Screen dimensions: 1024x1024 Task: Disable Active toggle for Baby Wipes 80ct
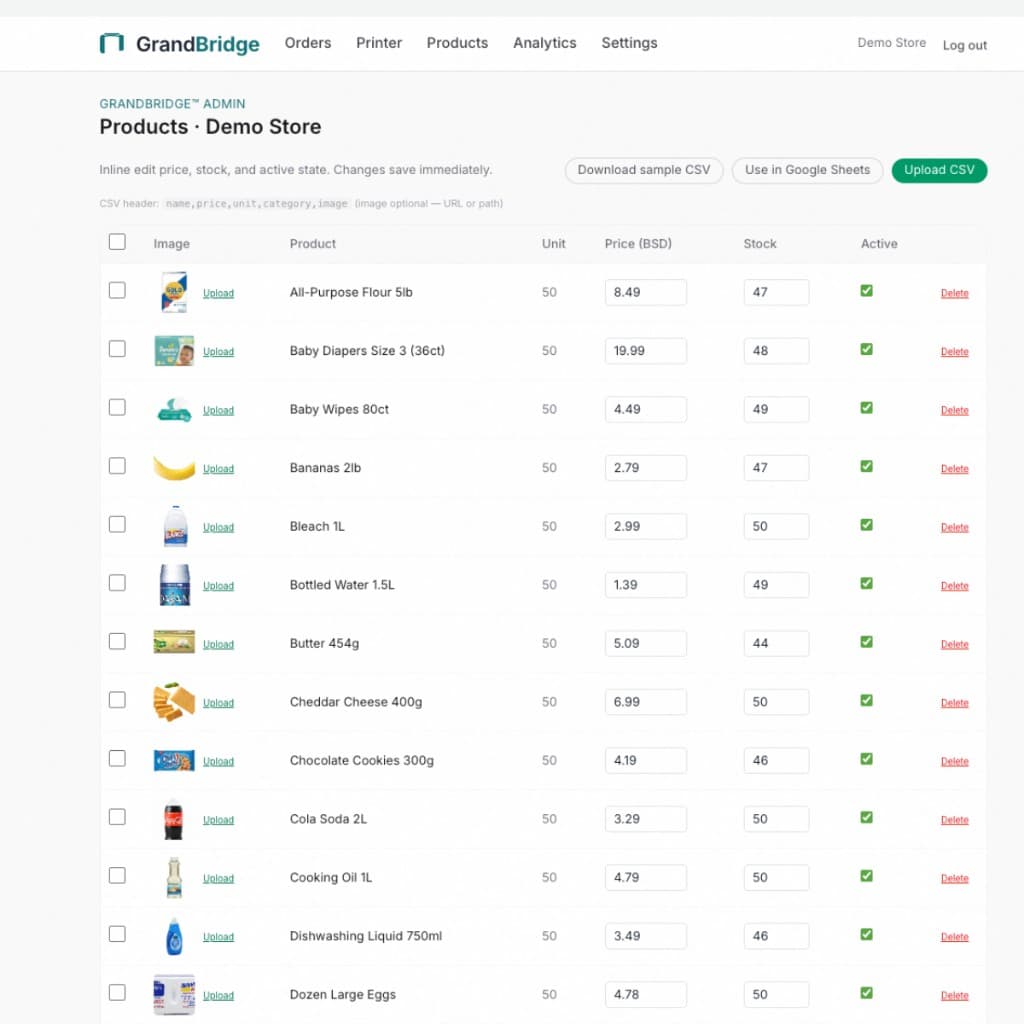[865, 407]
